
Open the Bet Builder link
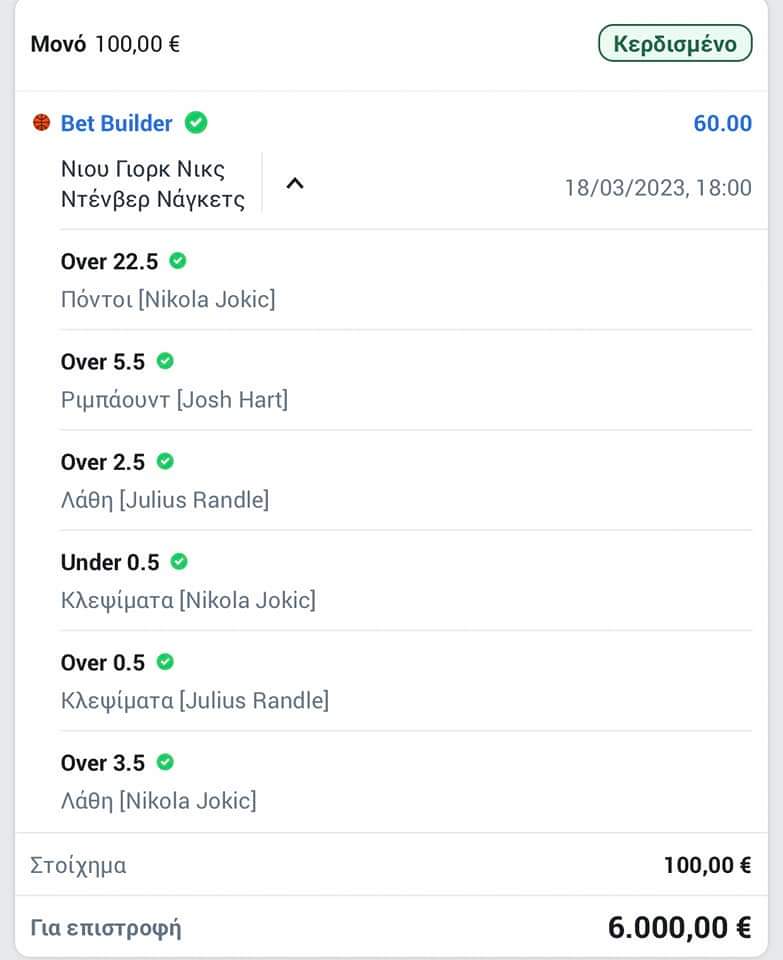coord(116,123)
